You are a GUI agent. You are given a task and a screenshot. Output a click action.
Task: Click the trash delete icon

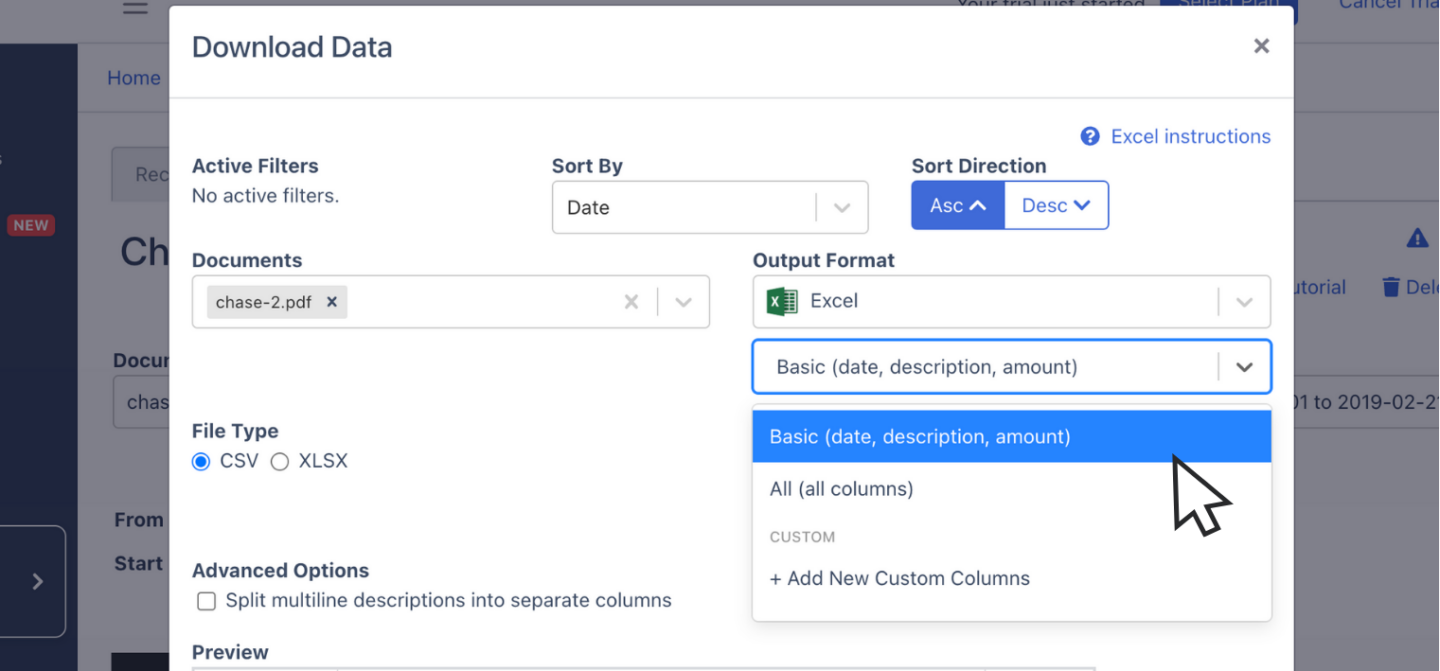[x=1390, y=287]
